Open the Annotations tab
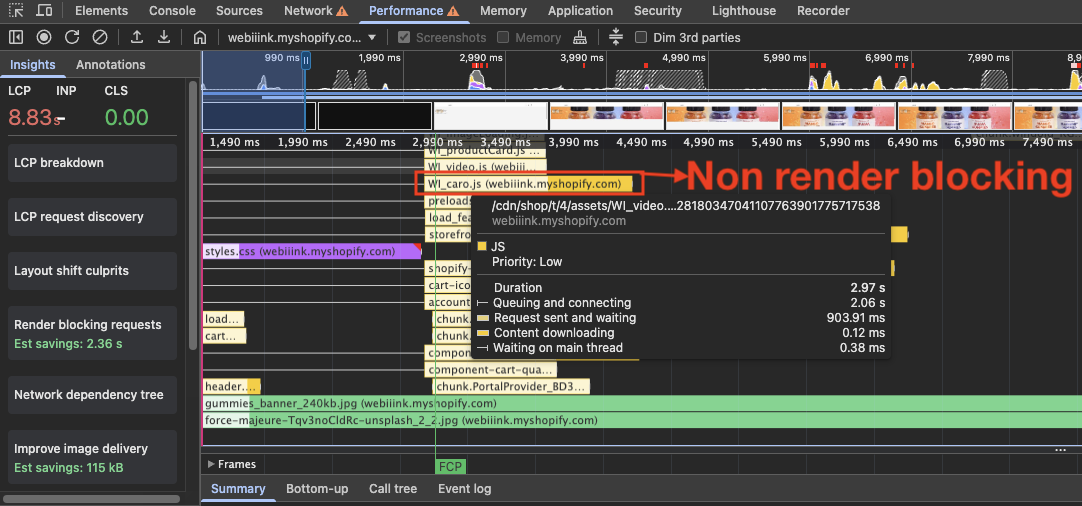This screenshot has height=506, width=1082. pos(110,64)
